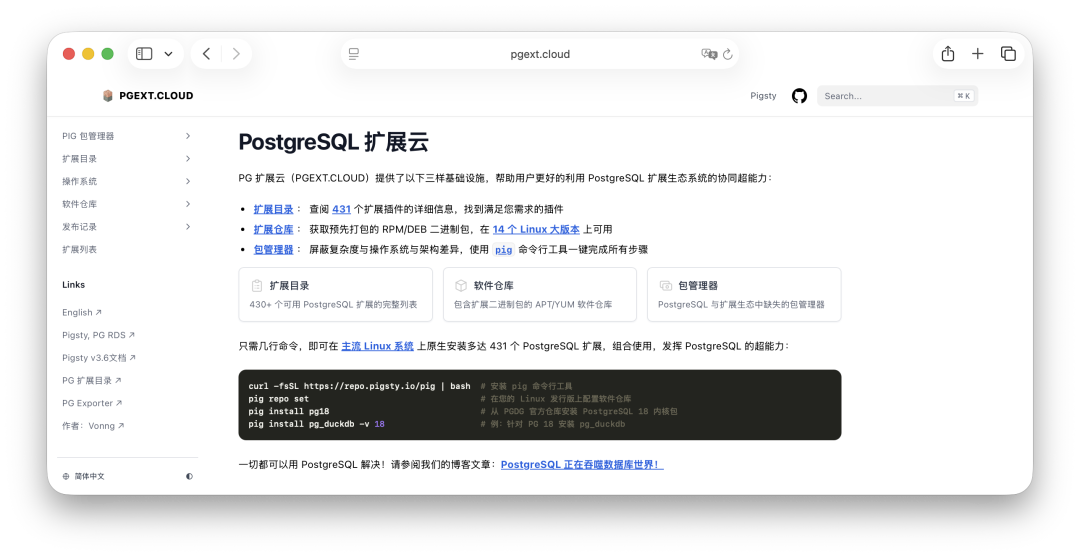Open the Share icon in Safari toolbar
1080x557 pixels.
(x=948, y=54)
